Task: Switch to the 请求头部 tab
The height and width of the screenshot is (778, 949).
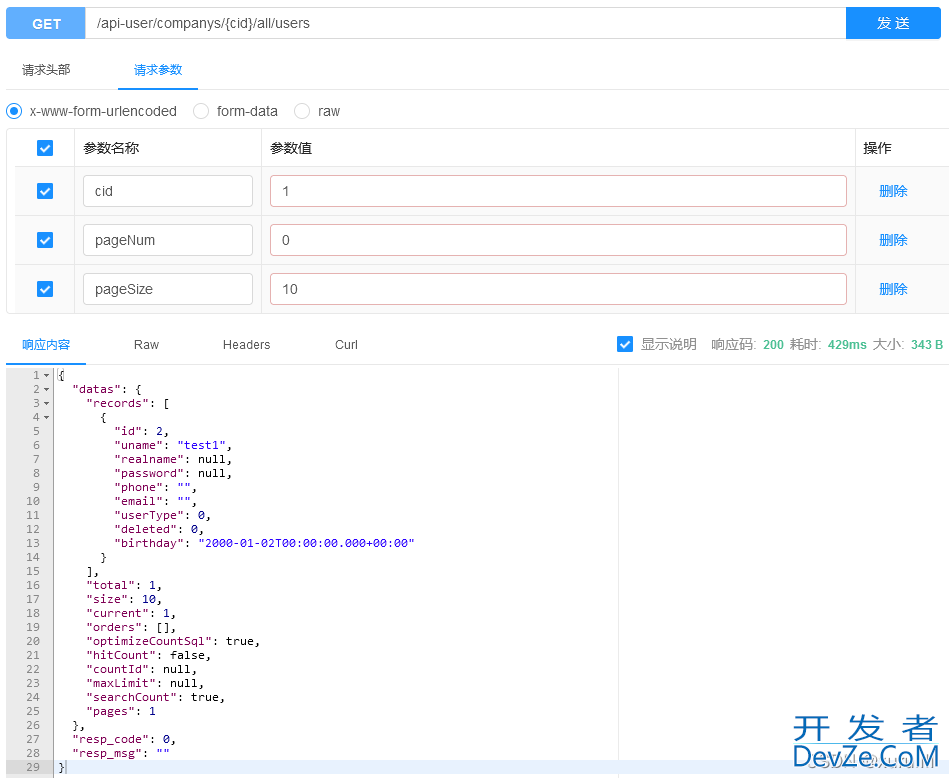Action: coord(46,70)
